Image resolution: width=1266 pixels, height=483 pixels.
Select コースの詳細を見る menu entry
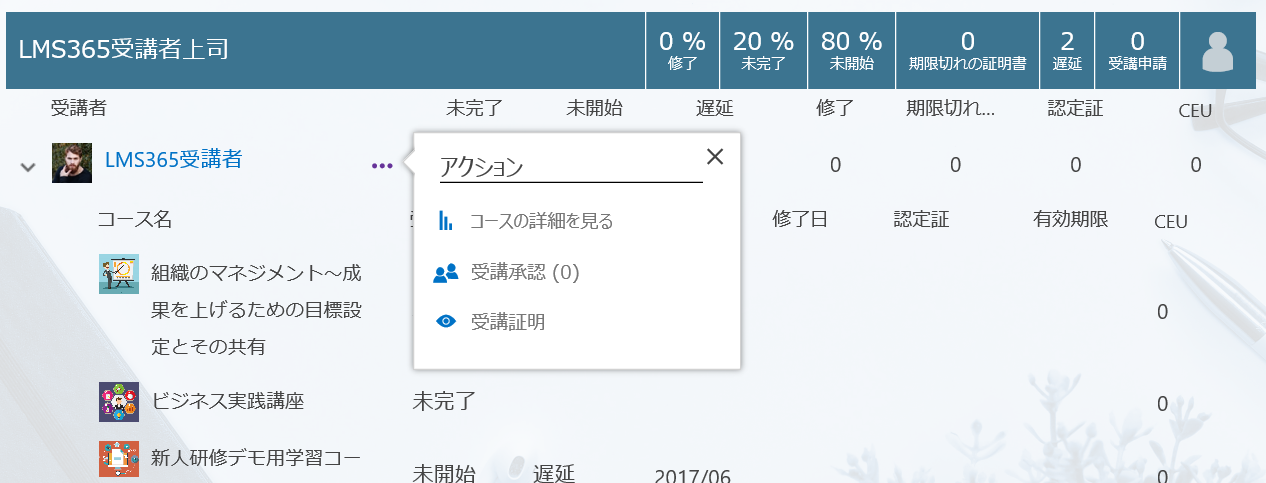coord(541,221)
